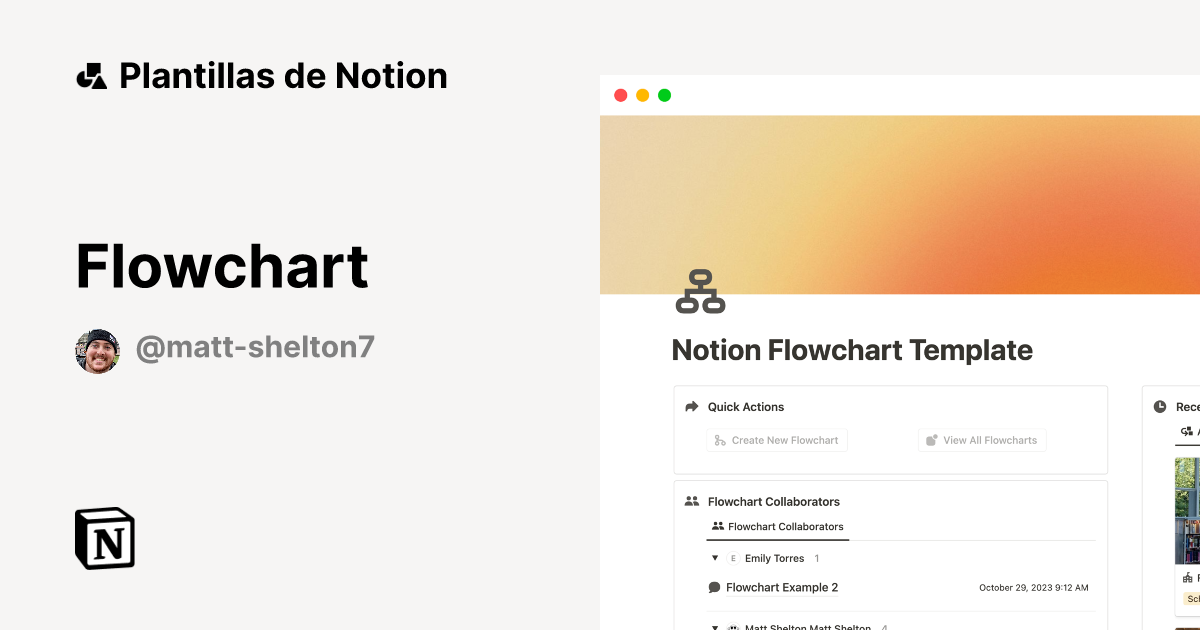
Task: Expand the Emily Torres collaborator group
Action: 715,558
